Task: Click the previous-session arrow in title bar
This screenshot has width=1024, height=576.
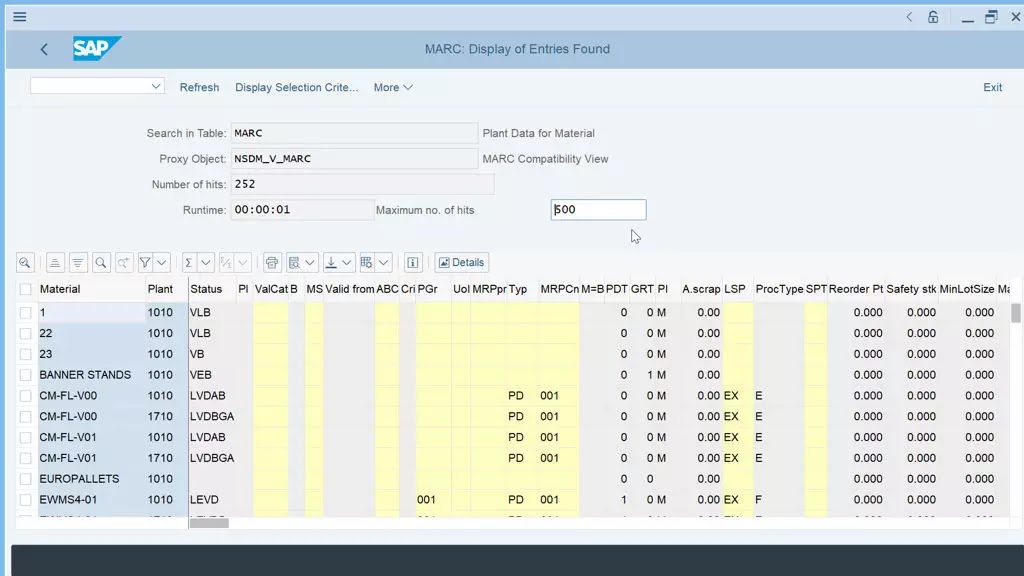Action: click(908, 17)
